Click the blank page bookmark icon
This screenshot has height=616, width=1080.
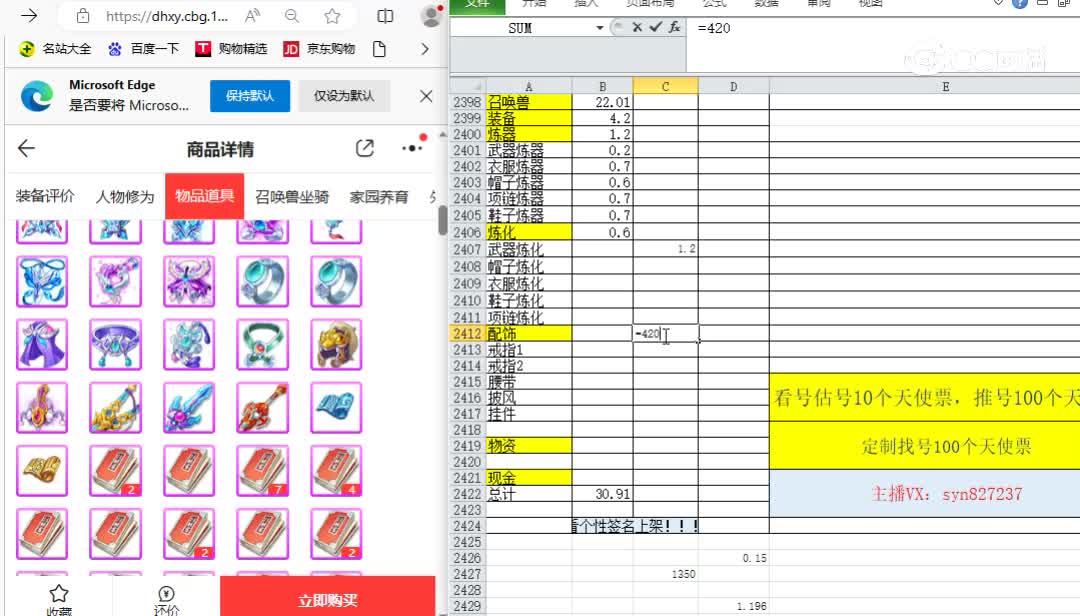379,49
